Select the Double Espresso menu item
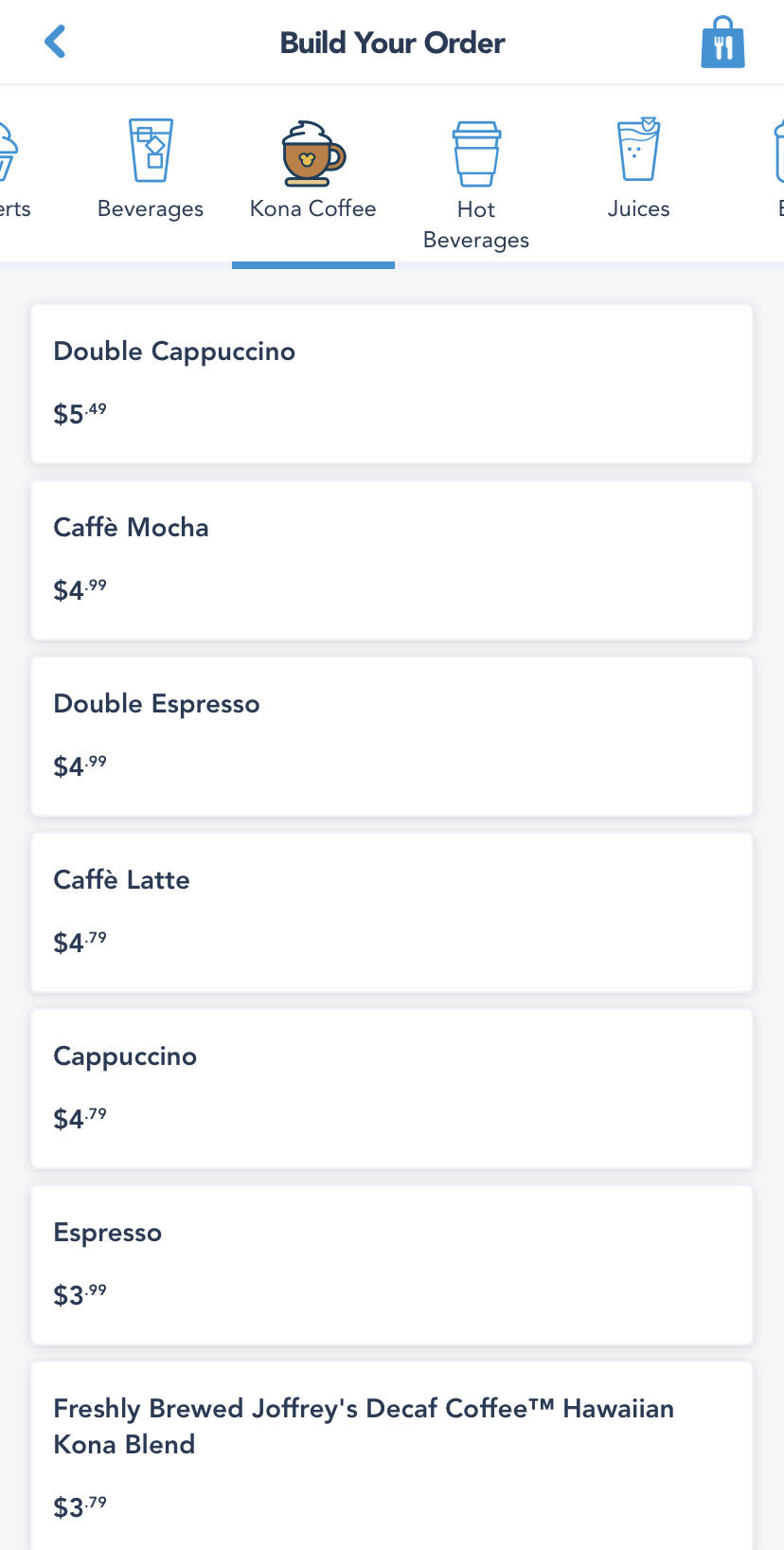The image size is (784, 1550). coord(392,736)
